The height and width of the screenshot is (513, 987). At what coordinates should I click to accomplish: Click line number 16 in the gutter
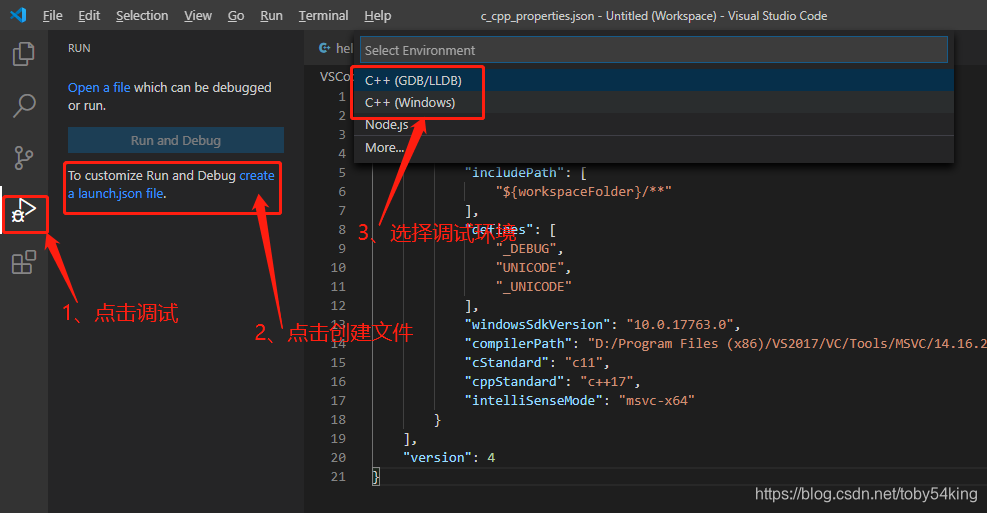338,381
